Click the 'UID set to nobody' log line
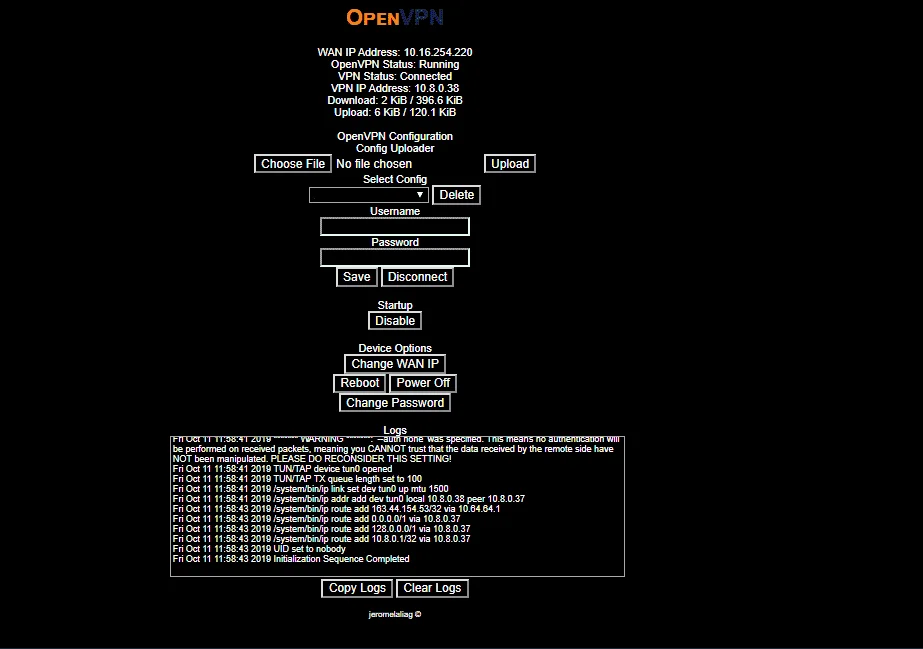This screenshot has height=649, width=923. tap(259, 549)
